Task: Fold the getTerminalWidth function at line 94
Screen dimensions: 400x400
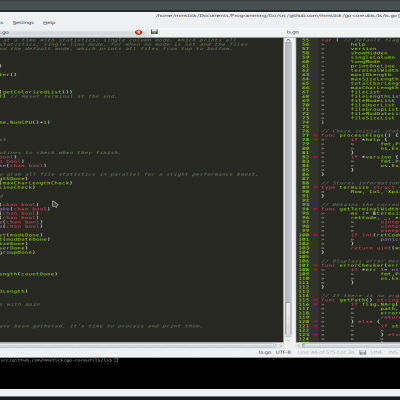Action: (x=315, y=209)
